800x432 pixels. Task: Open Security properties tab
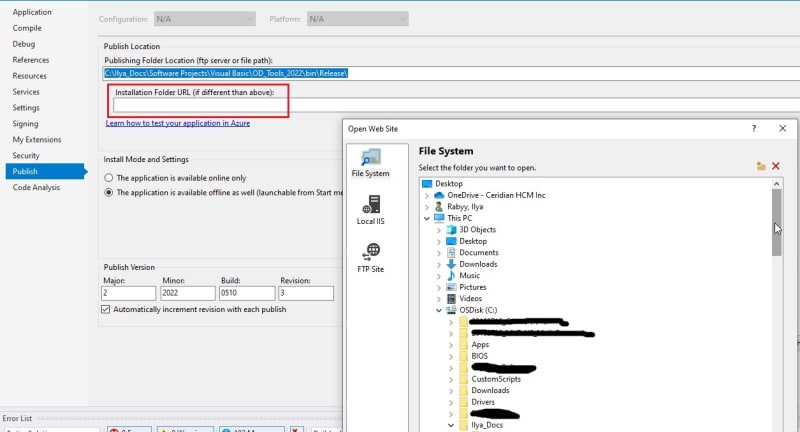26,156
